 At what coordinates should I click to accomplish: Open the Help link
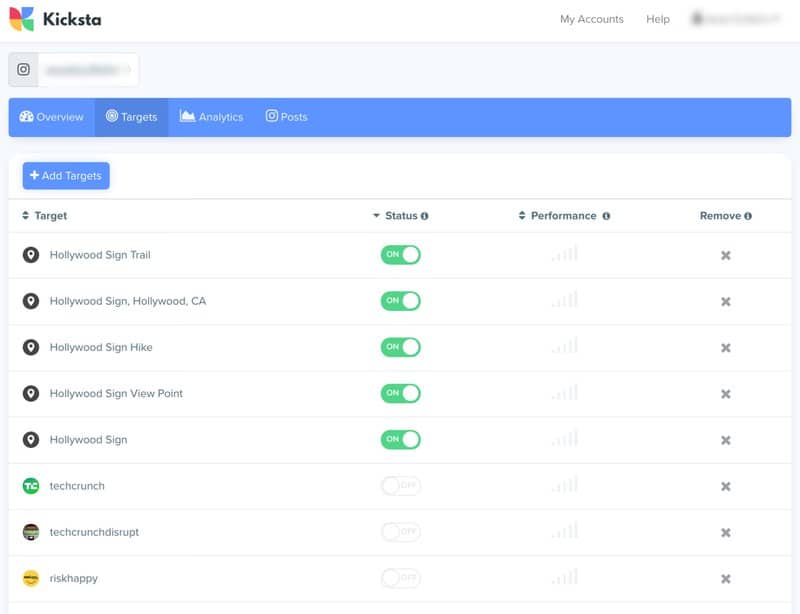[658, 19]
